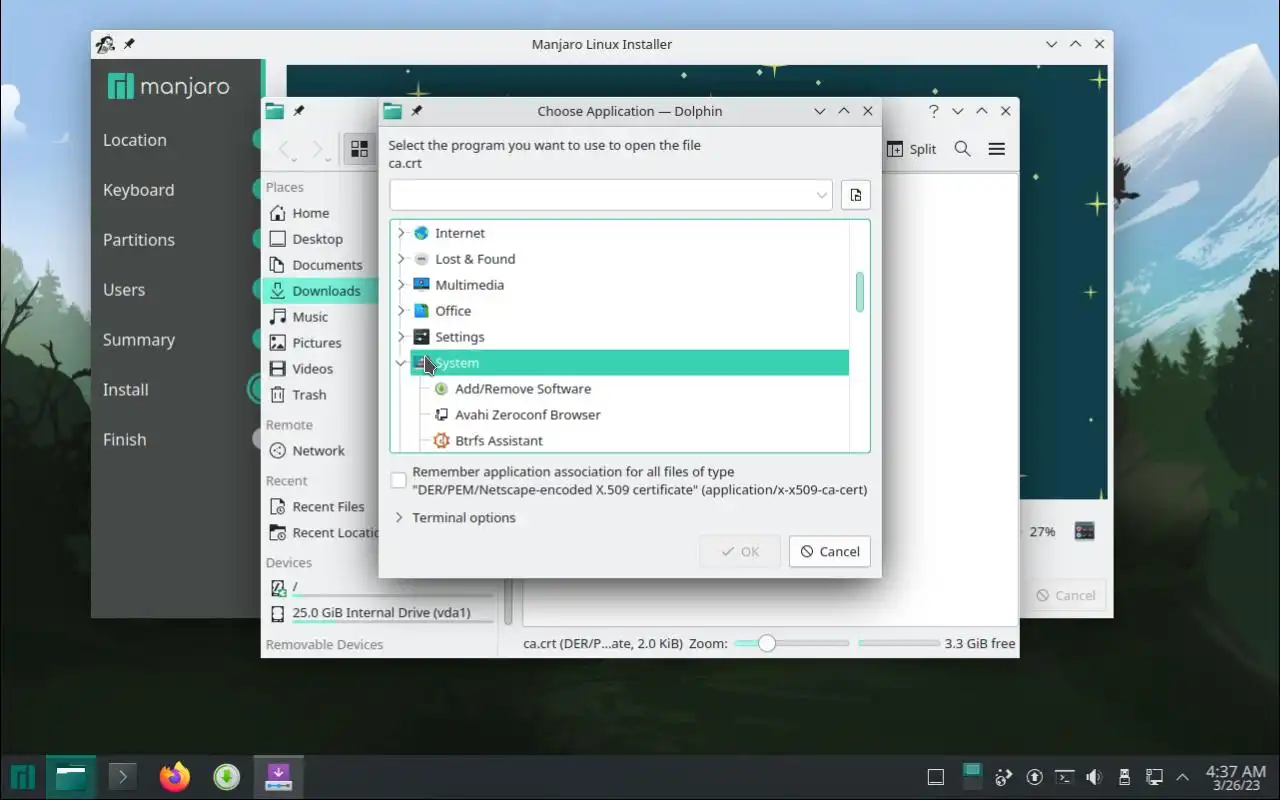This screenshot has height=800, width=1280.
Task: Go forward in Dolphin navigation
Action: point(320,150)
